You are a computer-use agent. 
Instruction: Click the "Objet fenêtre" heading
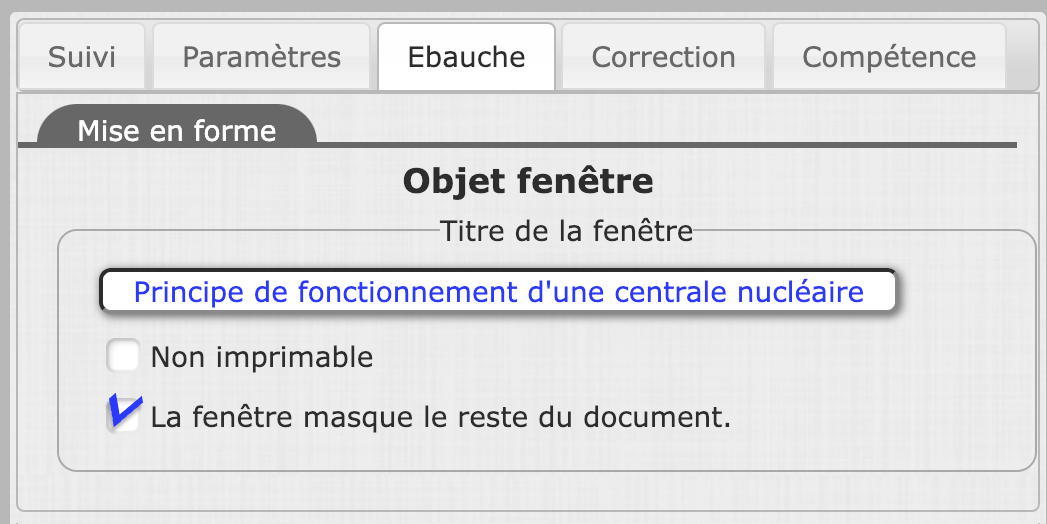point(527,181)
